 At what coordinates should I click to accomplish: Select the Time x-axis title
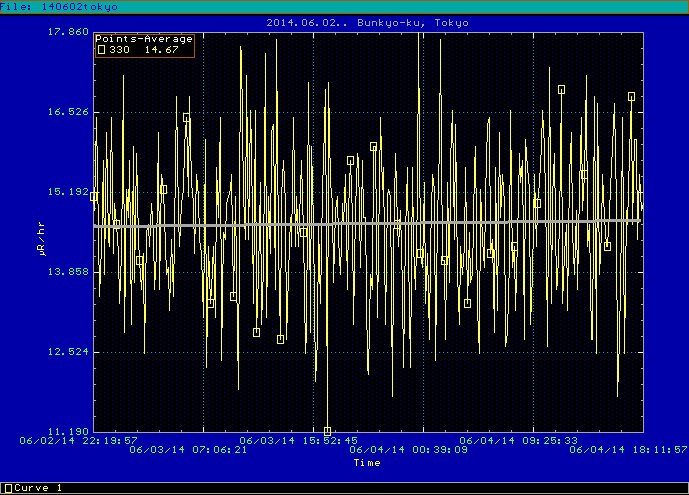click(366, 463)
